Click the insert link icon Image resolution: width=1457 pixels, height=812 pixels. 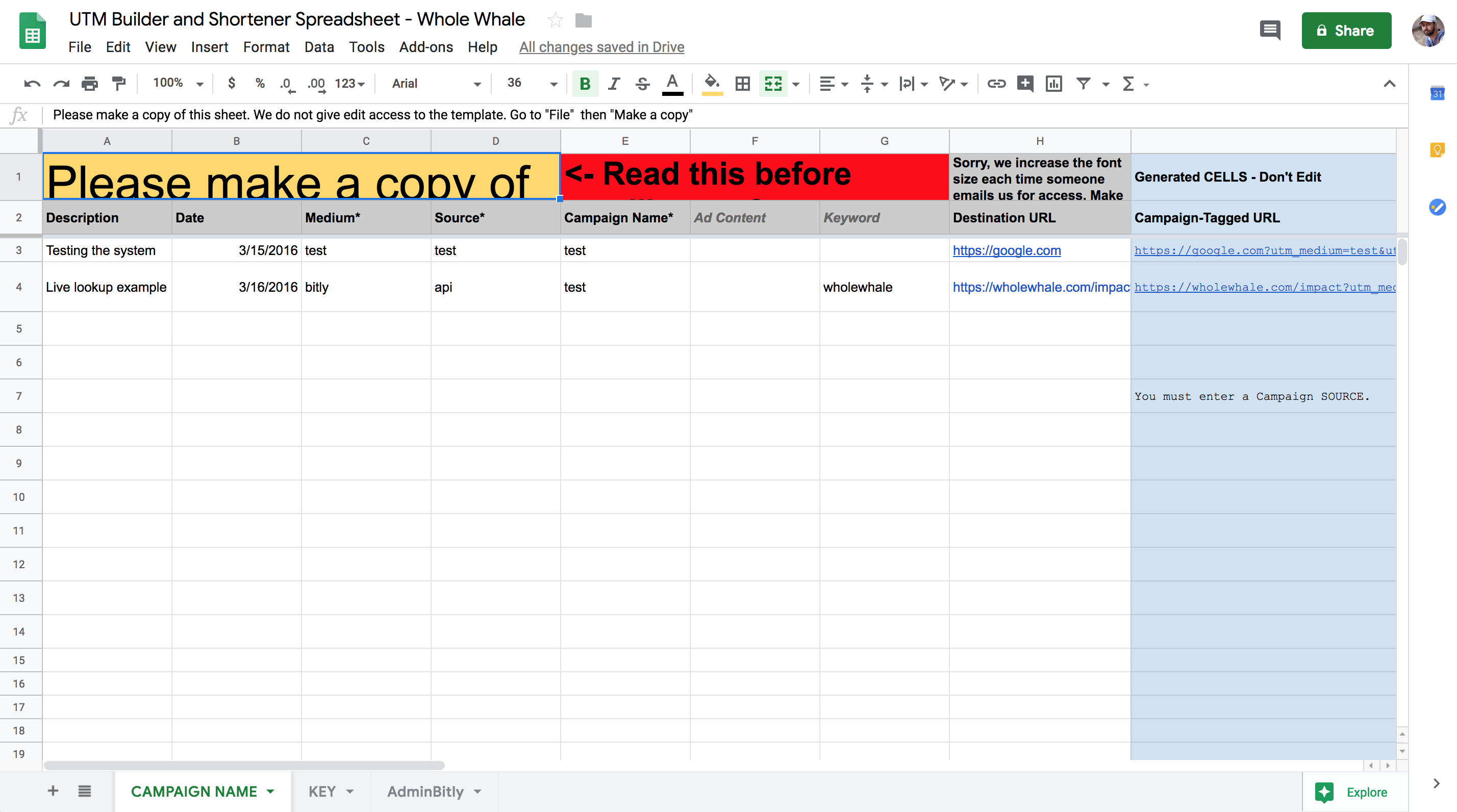[996, 84]
